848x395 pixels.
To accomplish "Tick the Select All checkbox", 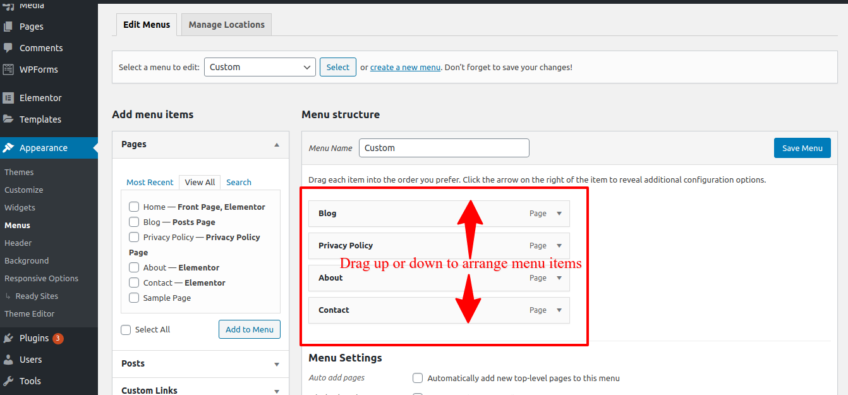I will (x=126, y=330).
